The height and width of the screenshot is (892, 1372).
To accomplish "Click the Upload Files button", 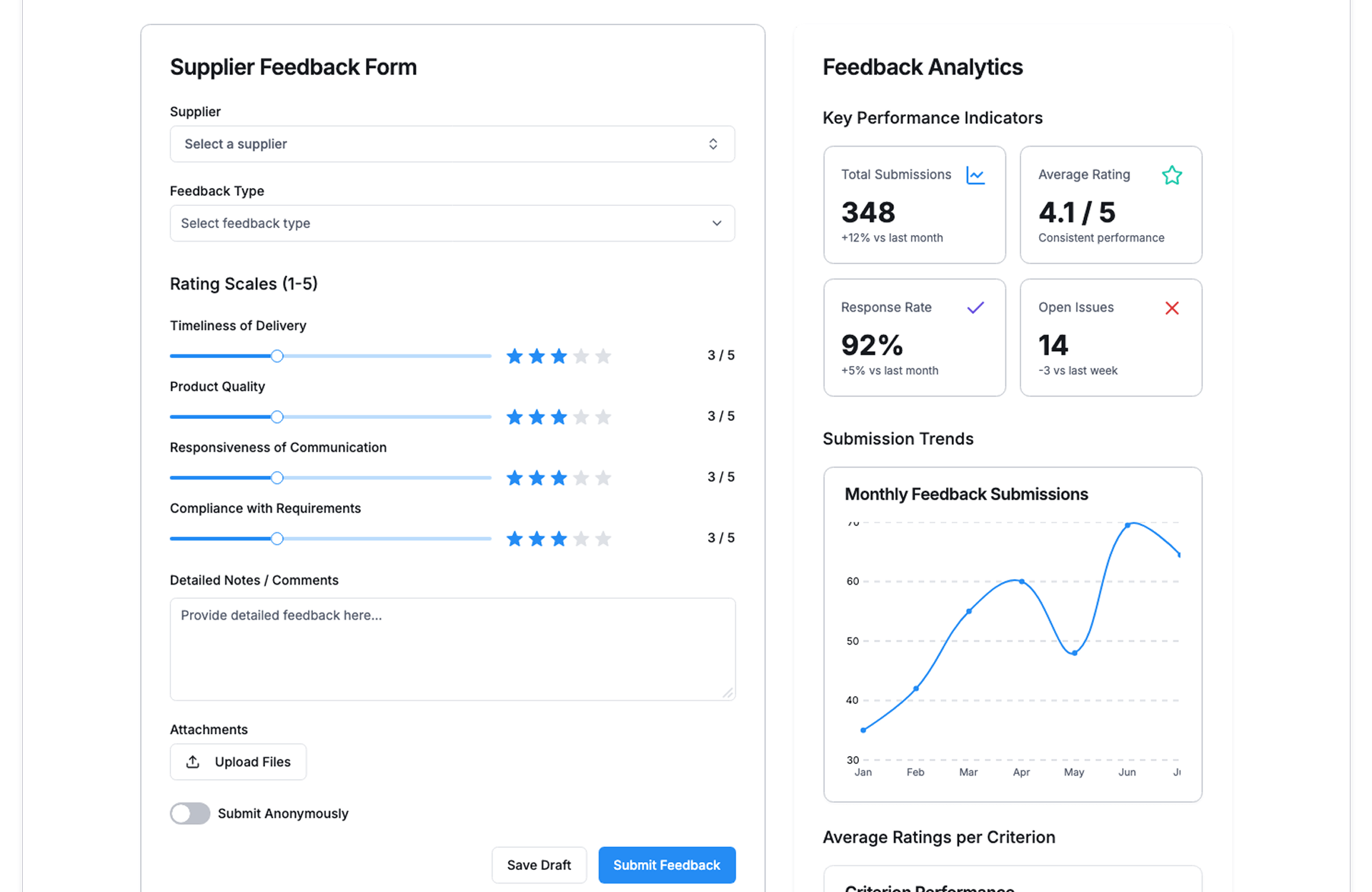I will [x=238, y=762].
